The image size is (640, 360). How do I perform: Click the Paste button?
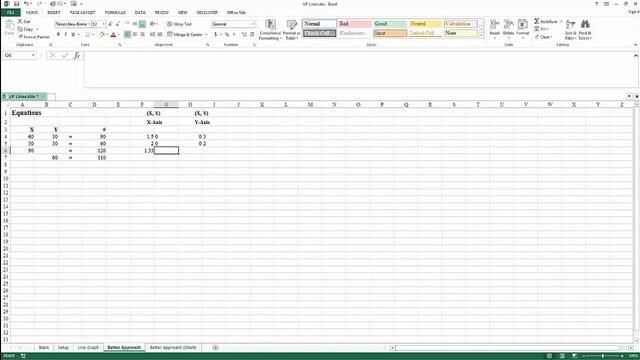click(9, 29)
